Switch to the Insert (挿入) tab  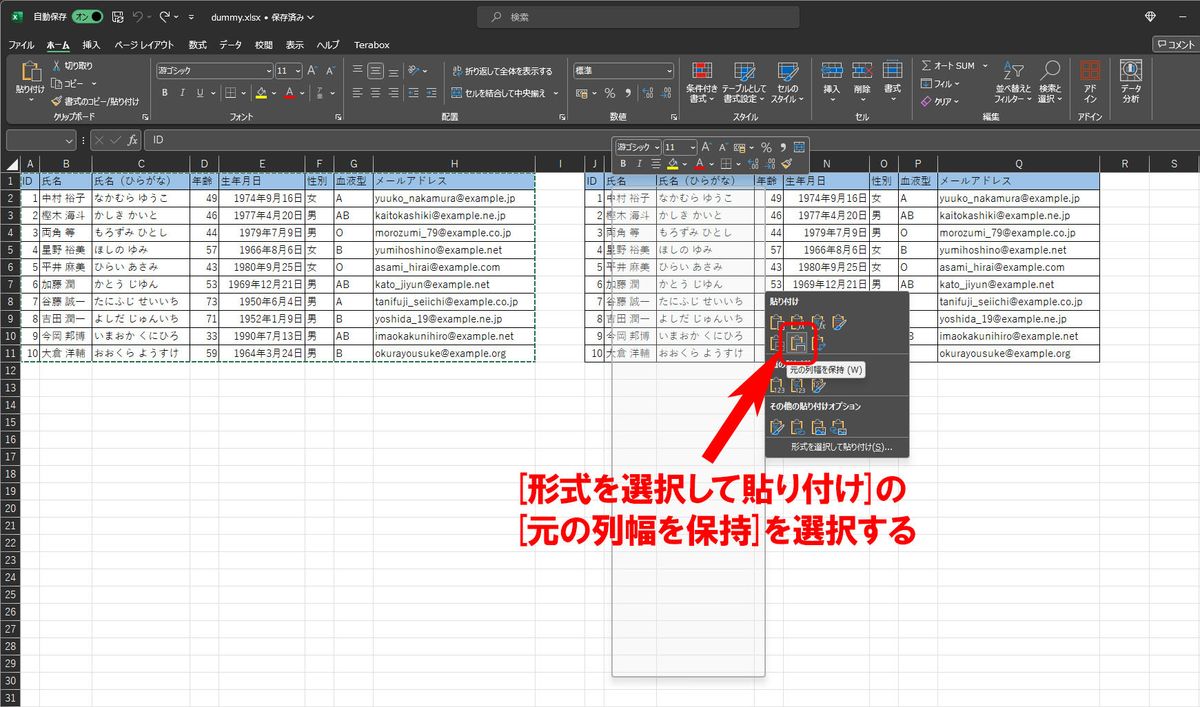pos(91,45)
